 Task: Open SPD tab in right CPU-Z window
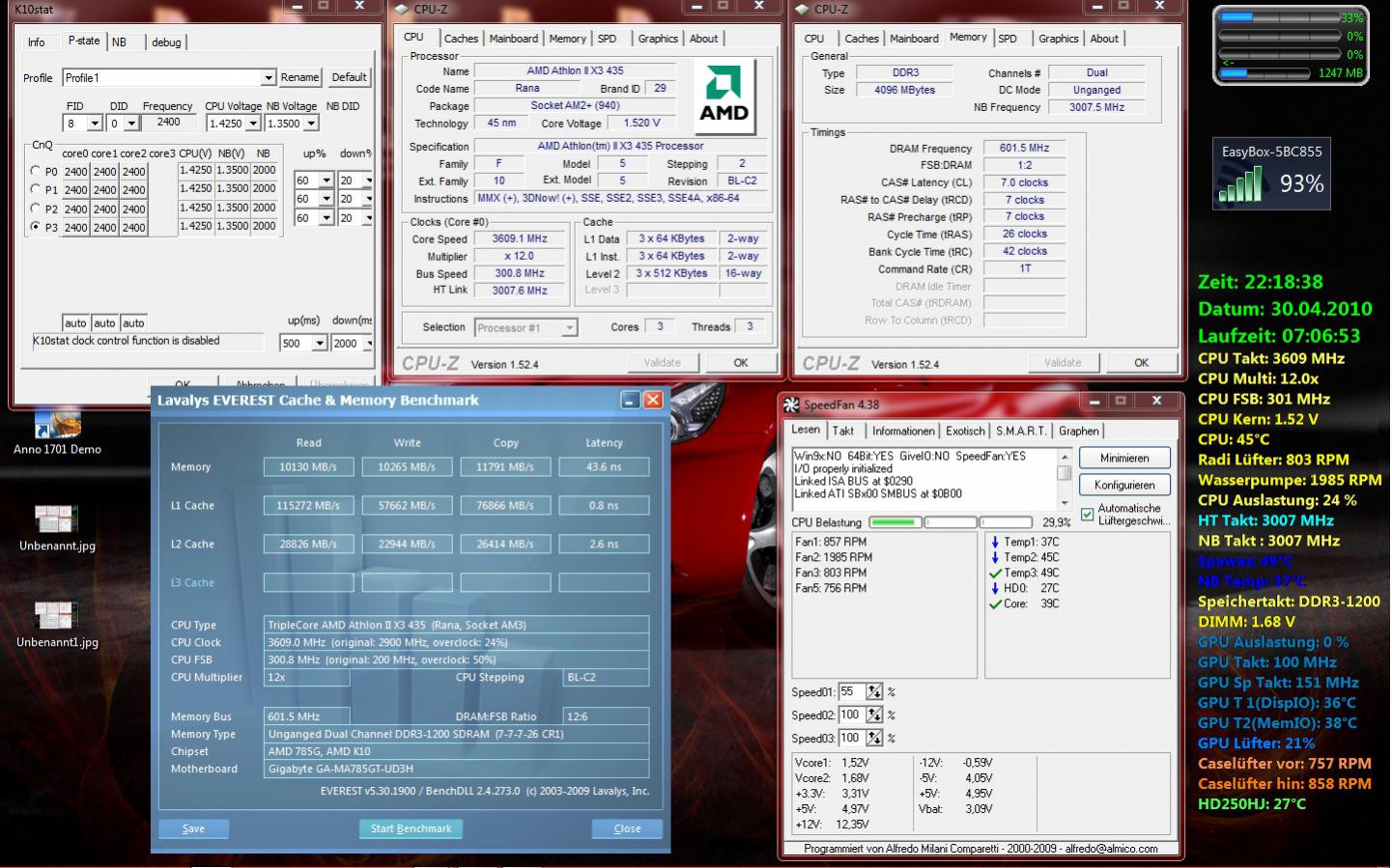[1008, 39]
